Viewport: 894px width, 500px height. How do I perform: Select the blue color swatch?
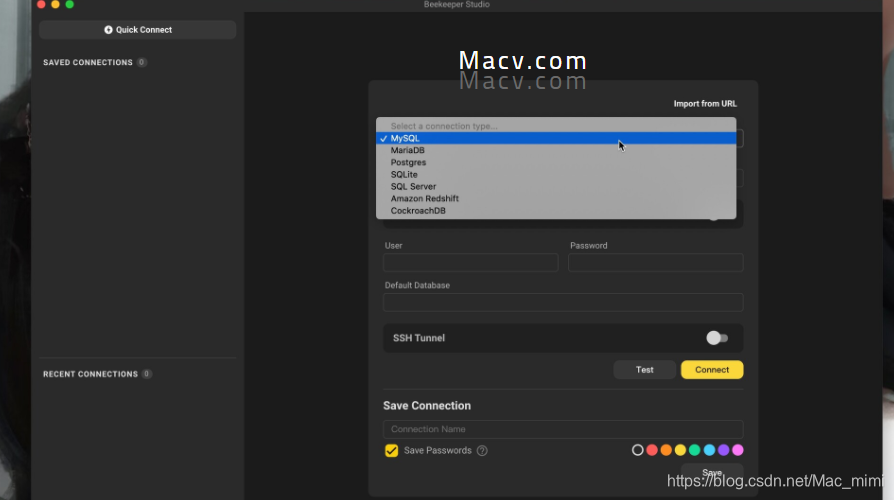click(709, 450)
